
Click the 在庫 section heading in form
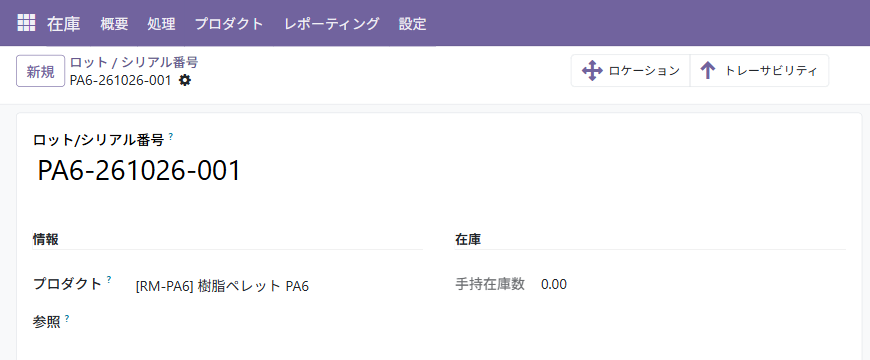[468, 240]
